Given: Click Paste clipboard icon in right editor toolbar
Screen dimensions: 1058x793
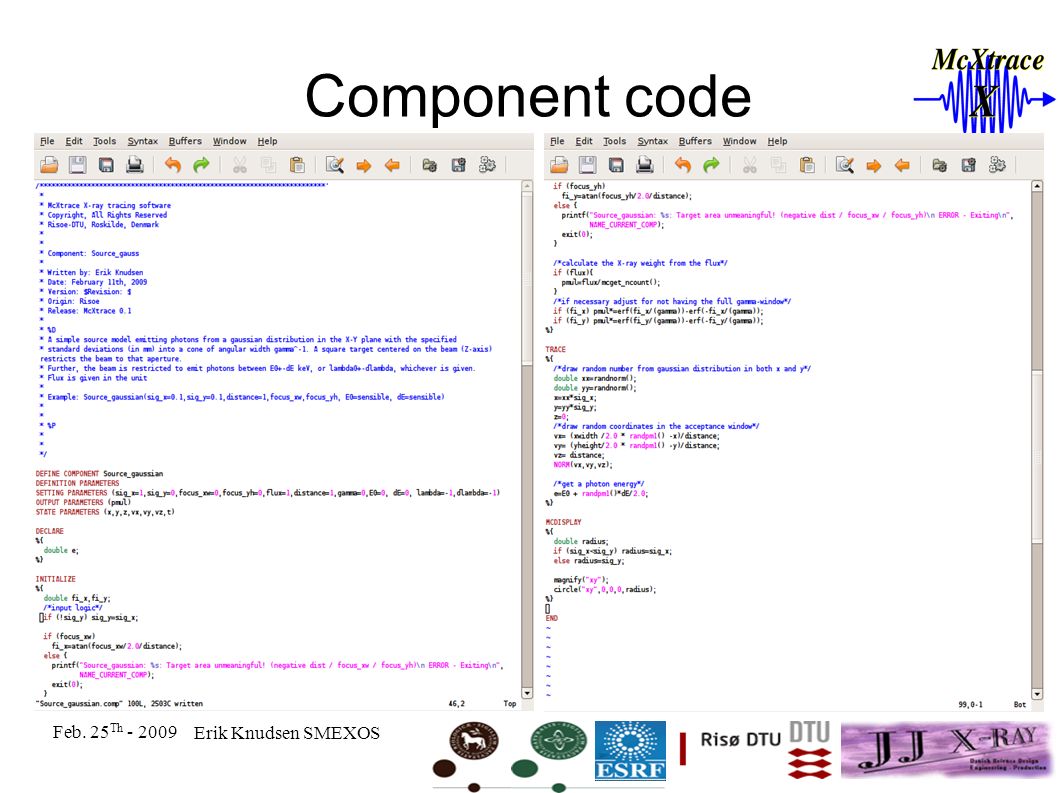Looking at the screenshot, I should tap(807, 165).
